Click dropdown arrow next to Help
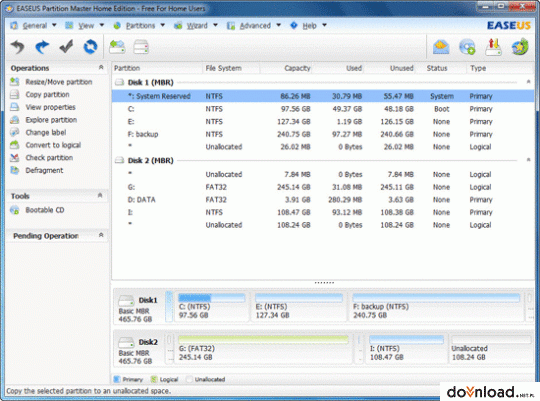 click(324, 25)
